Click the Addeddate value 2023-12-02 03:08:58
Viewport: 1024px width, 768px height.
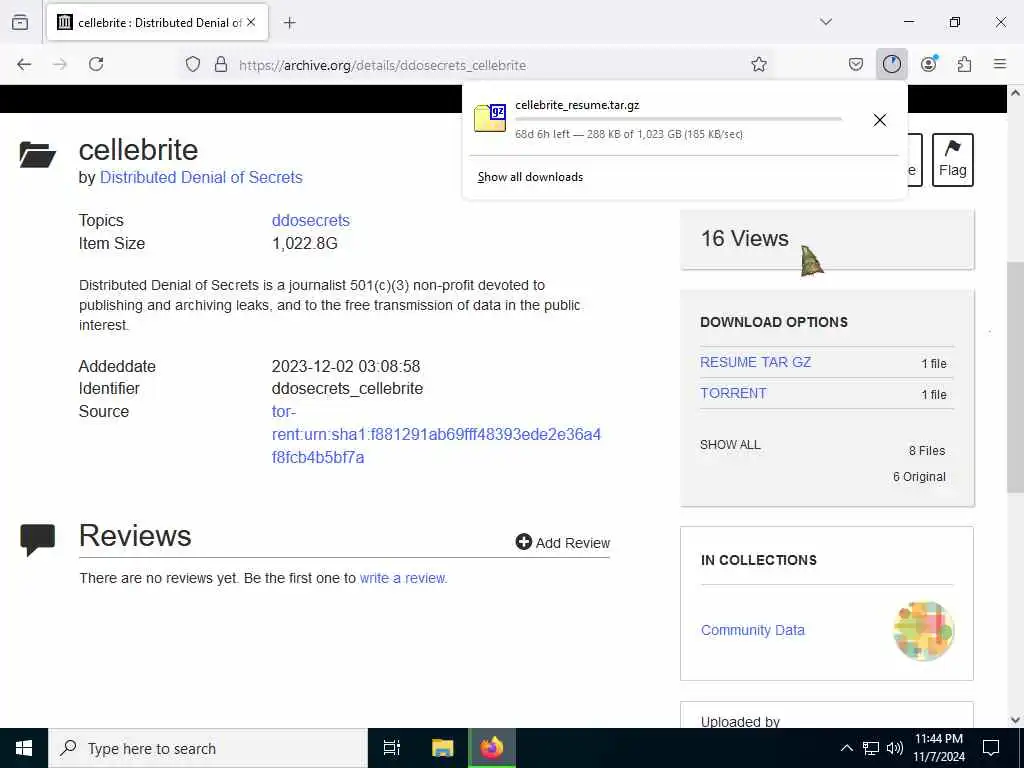[345, 366]
